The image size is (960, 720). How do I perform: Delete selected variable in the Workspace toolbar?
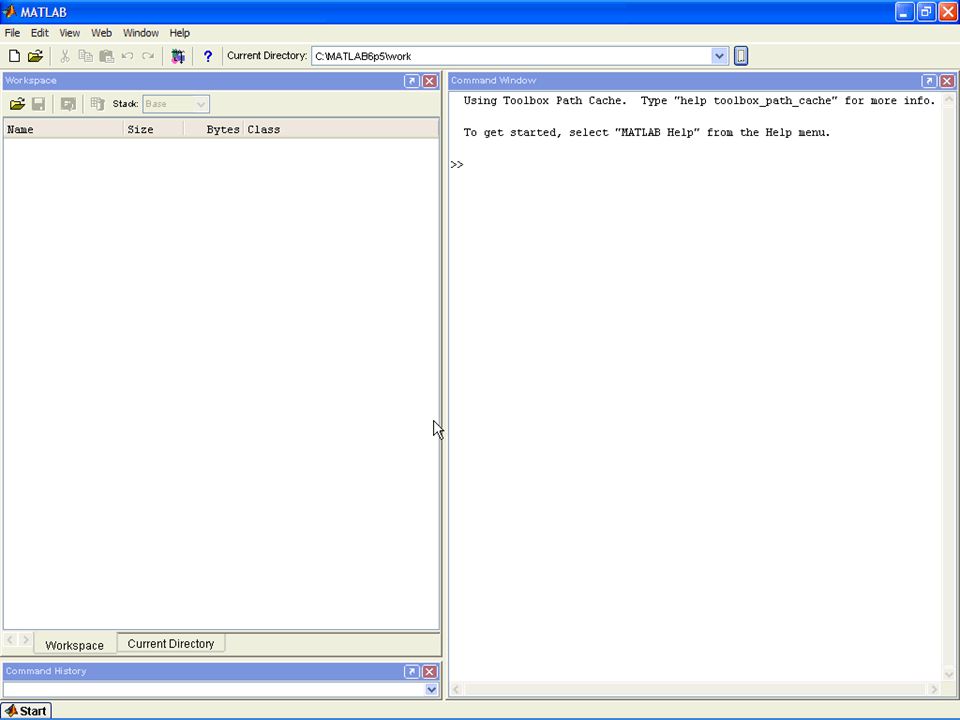point(97,104)
